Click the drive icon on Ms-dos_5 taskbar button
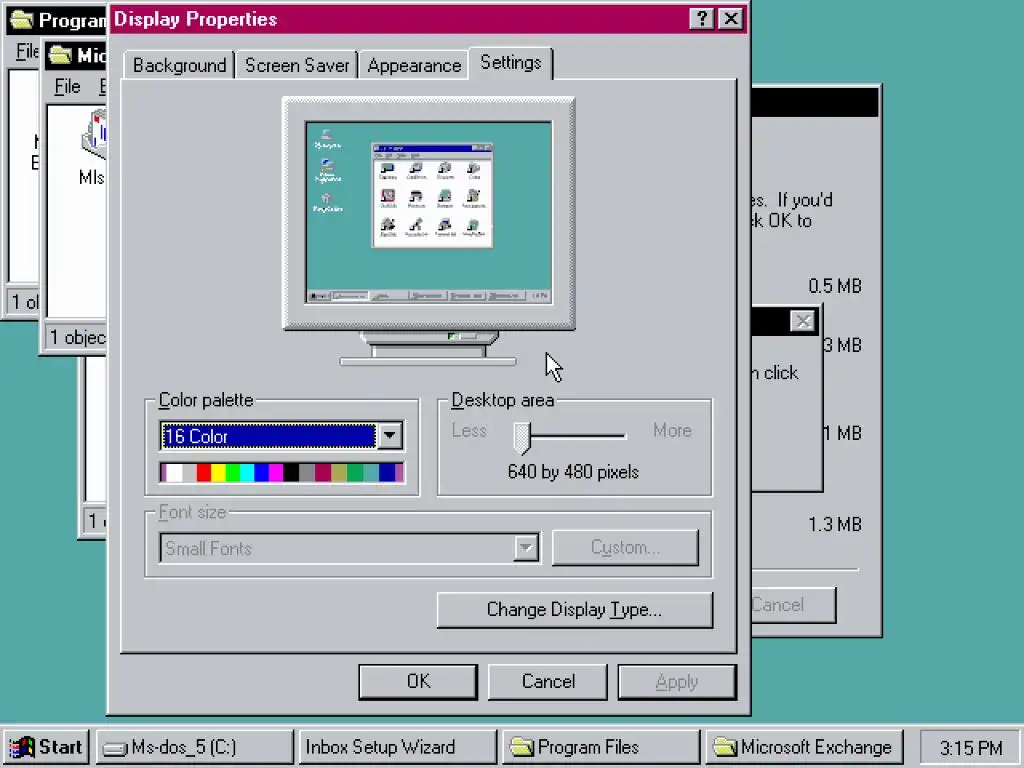1024x768 pixels. tap(115, 748)
